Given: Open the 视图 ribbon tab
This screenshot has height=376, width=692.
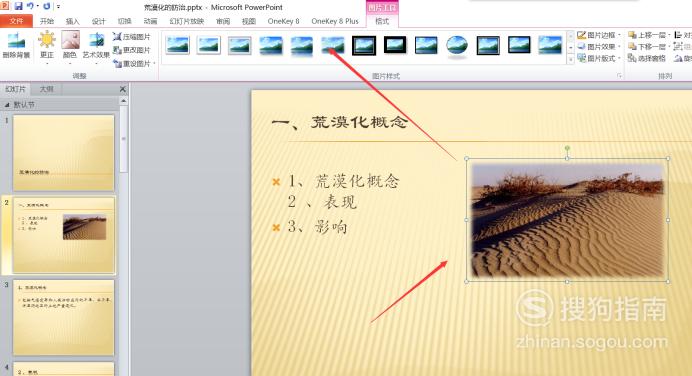Looking at the screenshot, I should tap(249, 21).
